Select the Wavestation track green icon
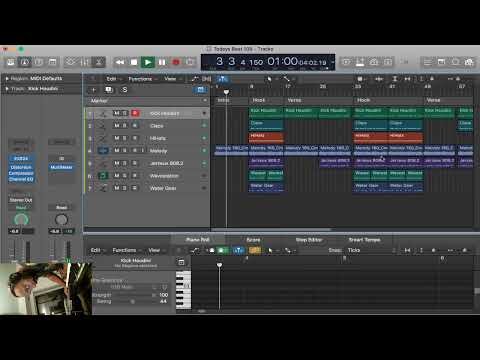Viewport: 480px width, 360px height. (103, 176)
